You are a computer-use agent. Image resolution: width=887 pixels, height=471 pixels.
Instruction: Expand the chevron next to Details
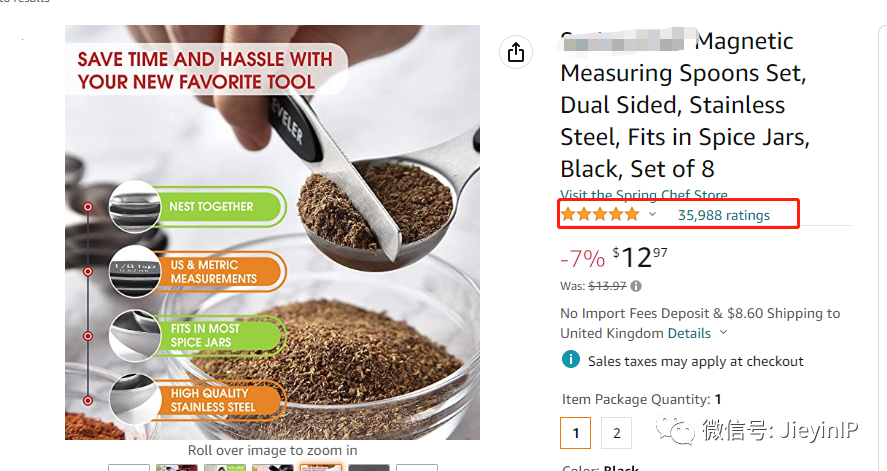(723, 332)
